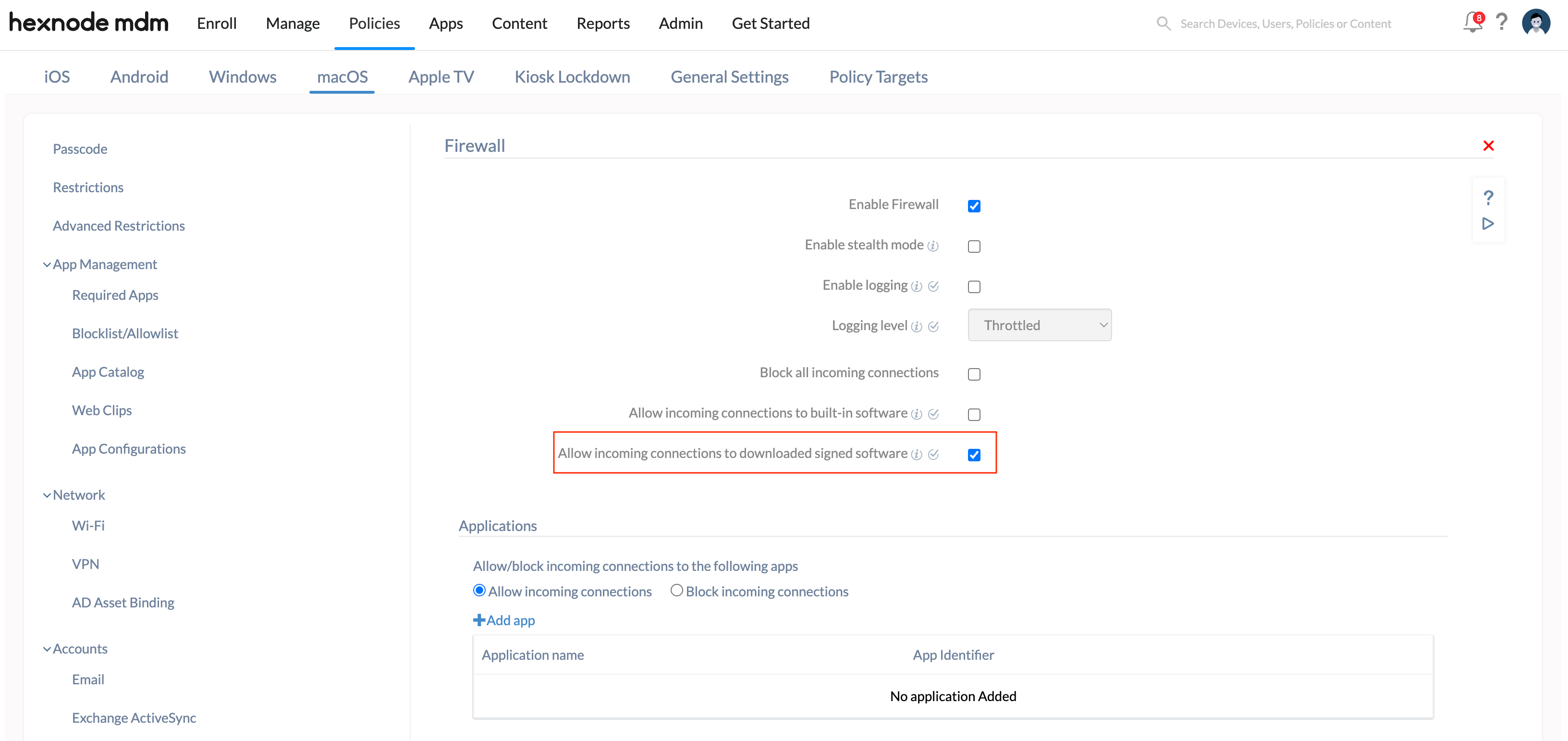The width and height of the screenshot is (1568, 741).
Task: Switch to the General Settings tab
Action: point(729,77)
